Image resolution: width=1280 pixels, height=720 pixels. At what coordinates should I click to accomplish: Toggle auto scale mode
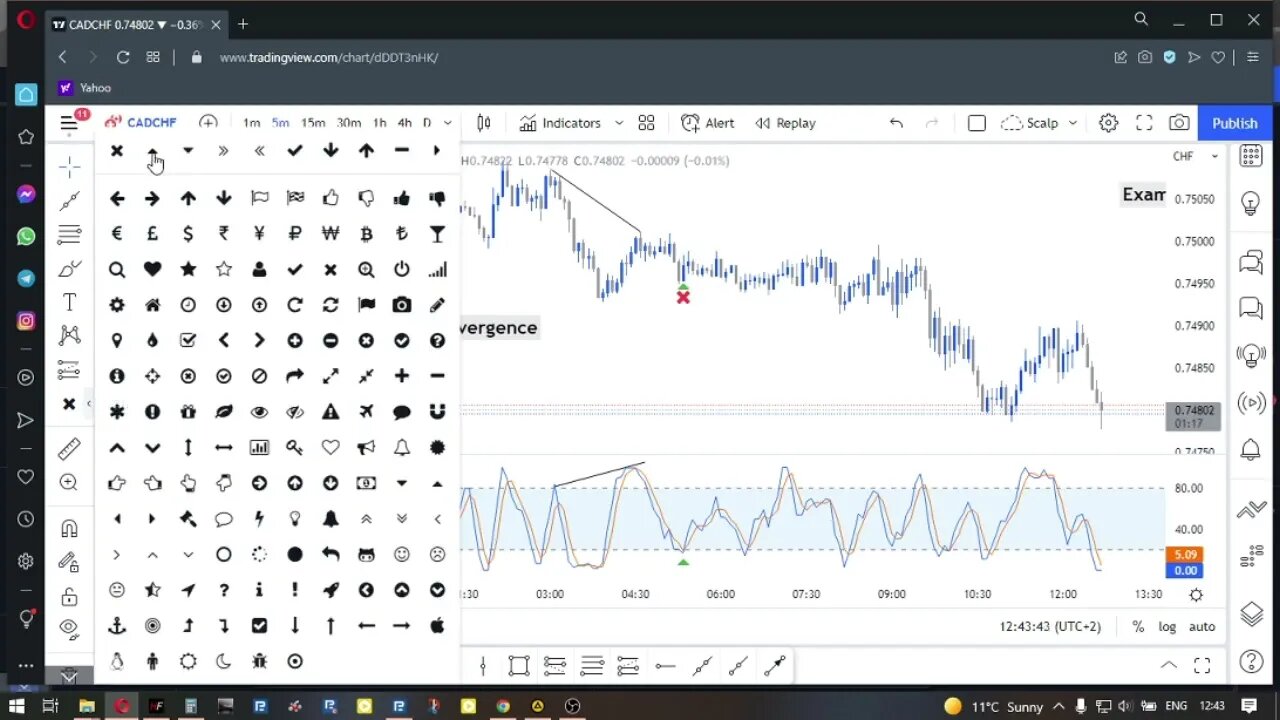click(x=1202, y=626)
